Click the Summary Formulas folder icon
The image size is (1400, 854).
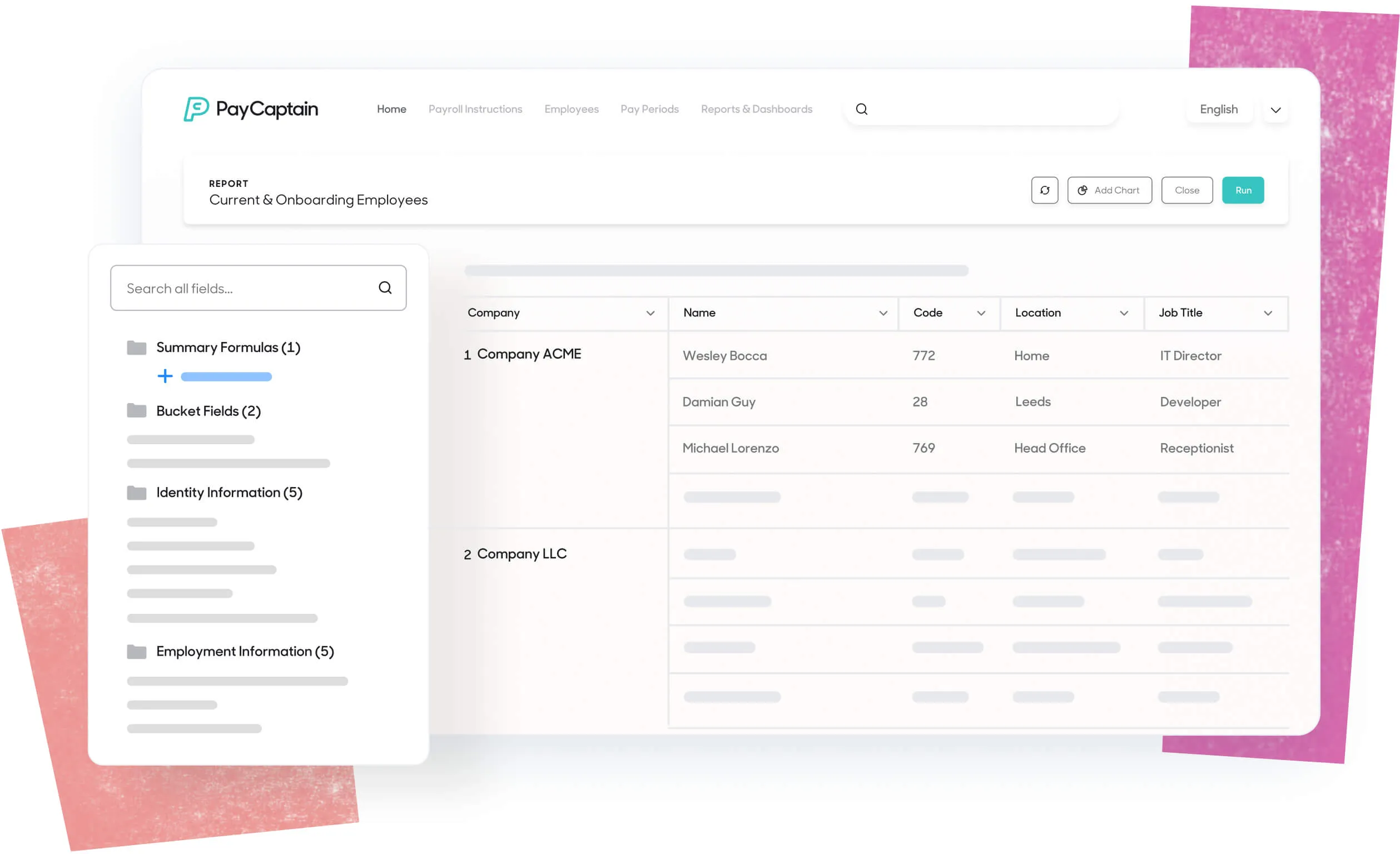[136, 347]
